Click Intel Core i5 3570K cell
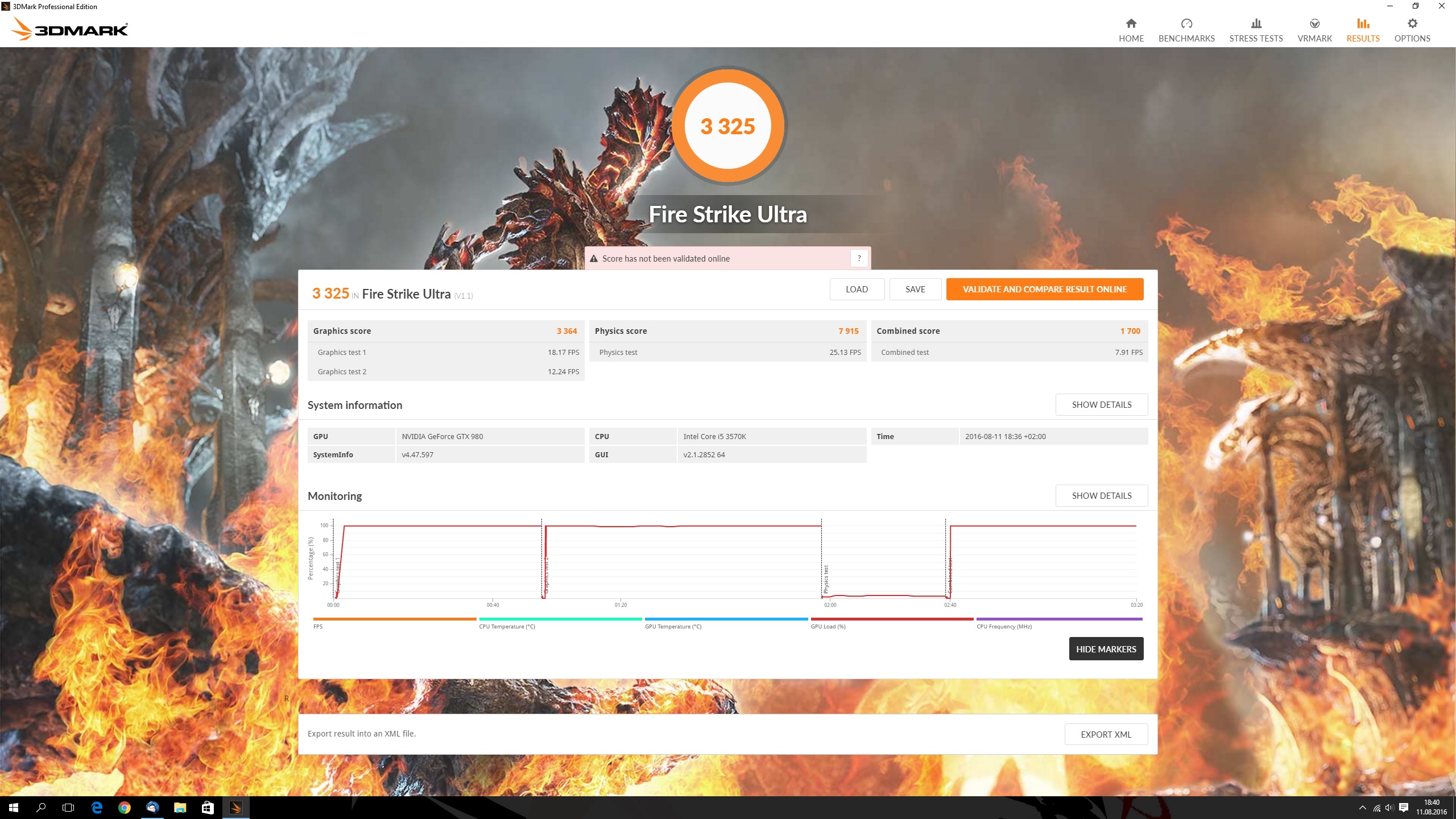Image resolution: width=1456 pixels, height=819 pixels. [x=772, y=436]
